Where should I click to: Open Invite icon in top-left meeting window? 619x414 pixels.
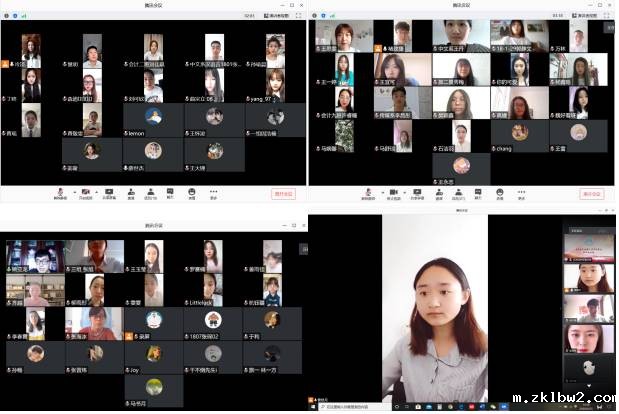click(131, 192)
